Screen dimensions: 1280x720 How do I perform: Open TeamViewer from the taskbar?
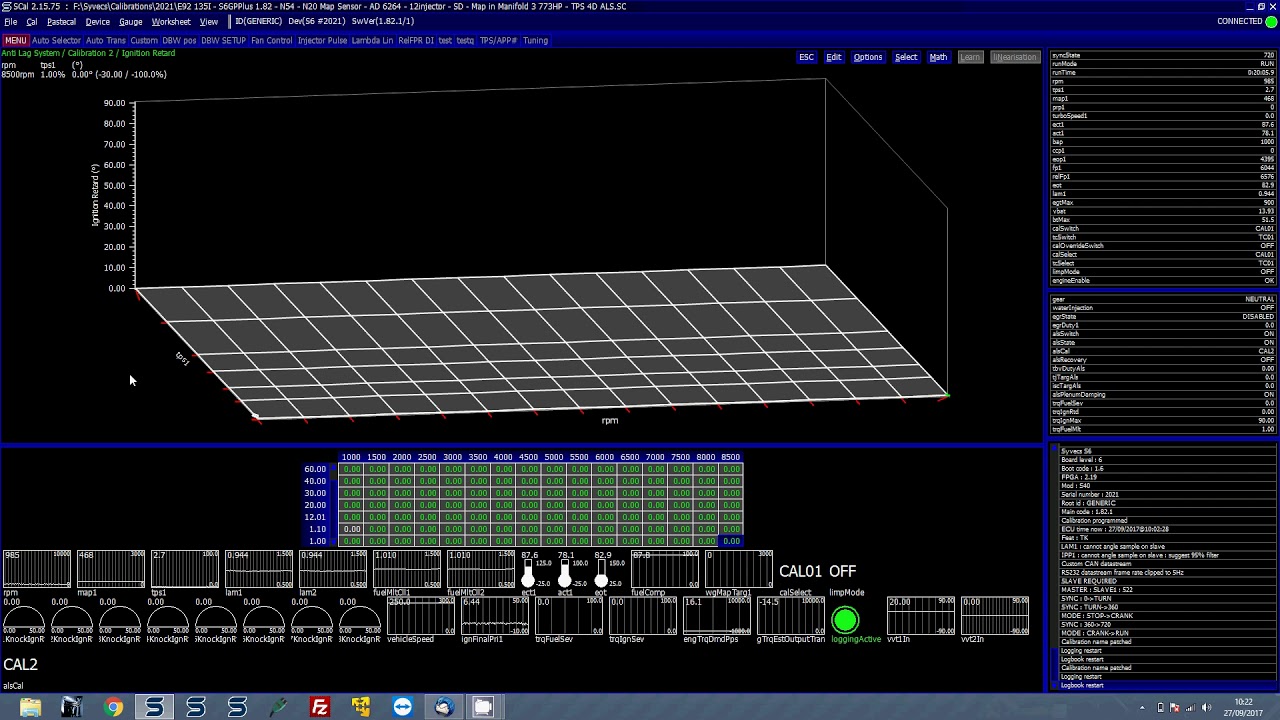(x=402, y=707)
